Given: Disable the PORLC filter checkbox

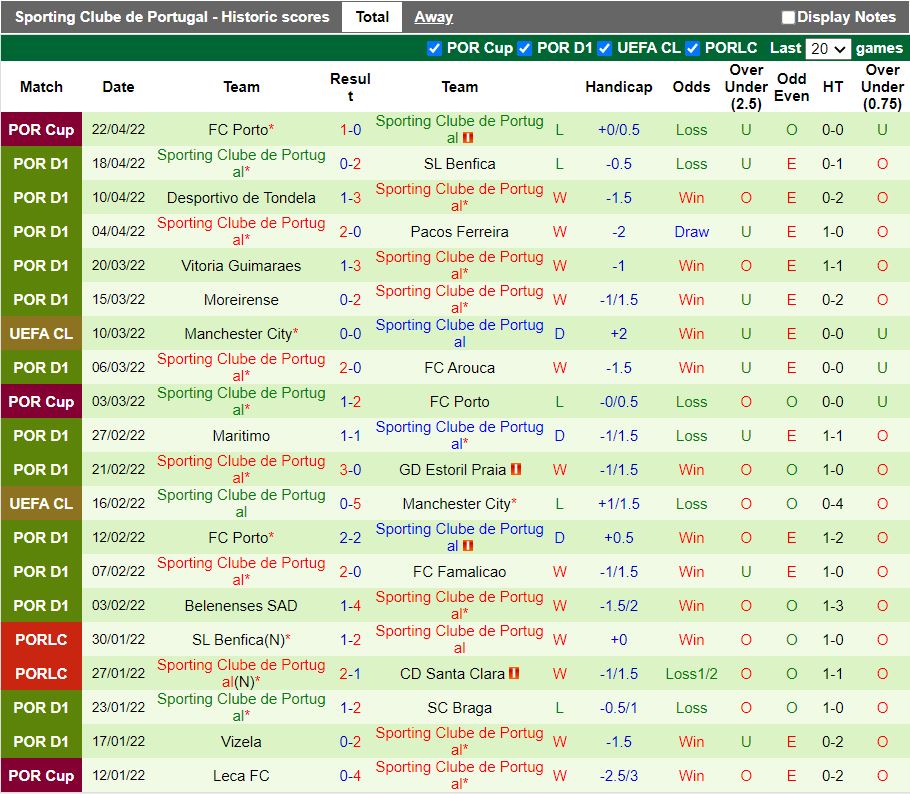Looking at the screenshot, I should [x=692, y=48].
